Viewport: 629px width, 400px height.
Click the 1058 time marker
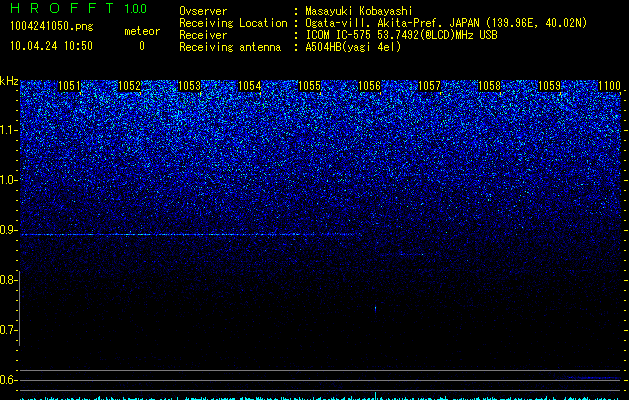point(489,86)
